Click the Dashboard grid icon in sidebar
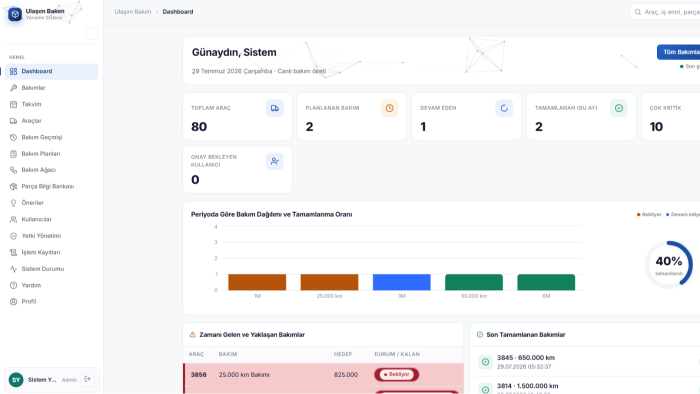 (x=13, y=71)
